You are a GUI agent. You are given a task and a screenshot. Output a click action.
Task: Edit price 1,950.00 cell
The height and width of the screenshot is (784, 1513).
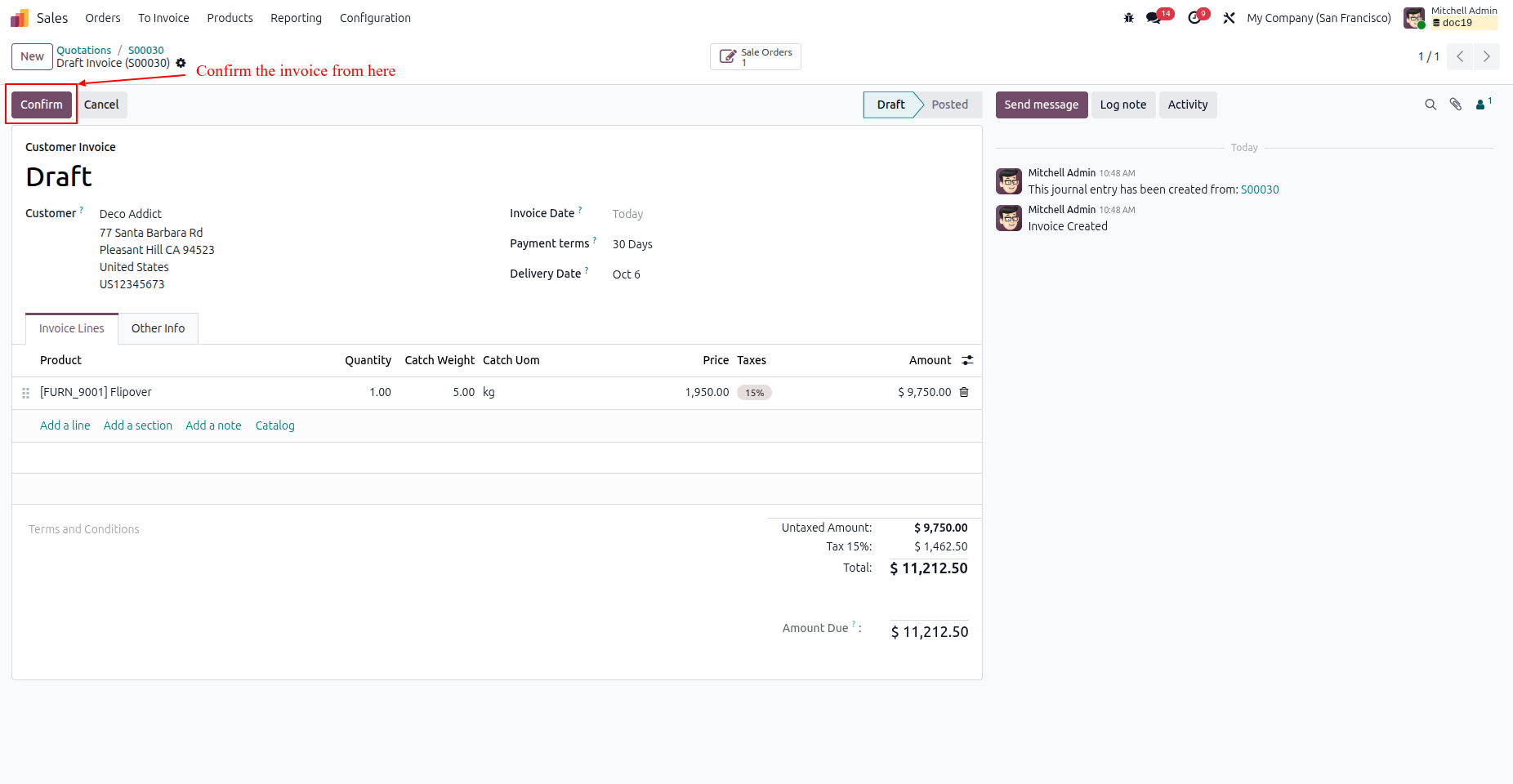click(707, 392)
